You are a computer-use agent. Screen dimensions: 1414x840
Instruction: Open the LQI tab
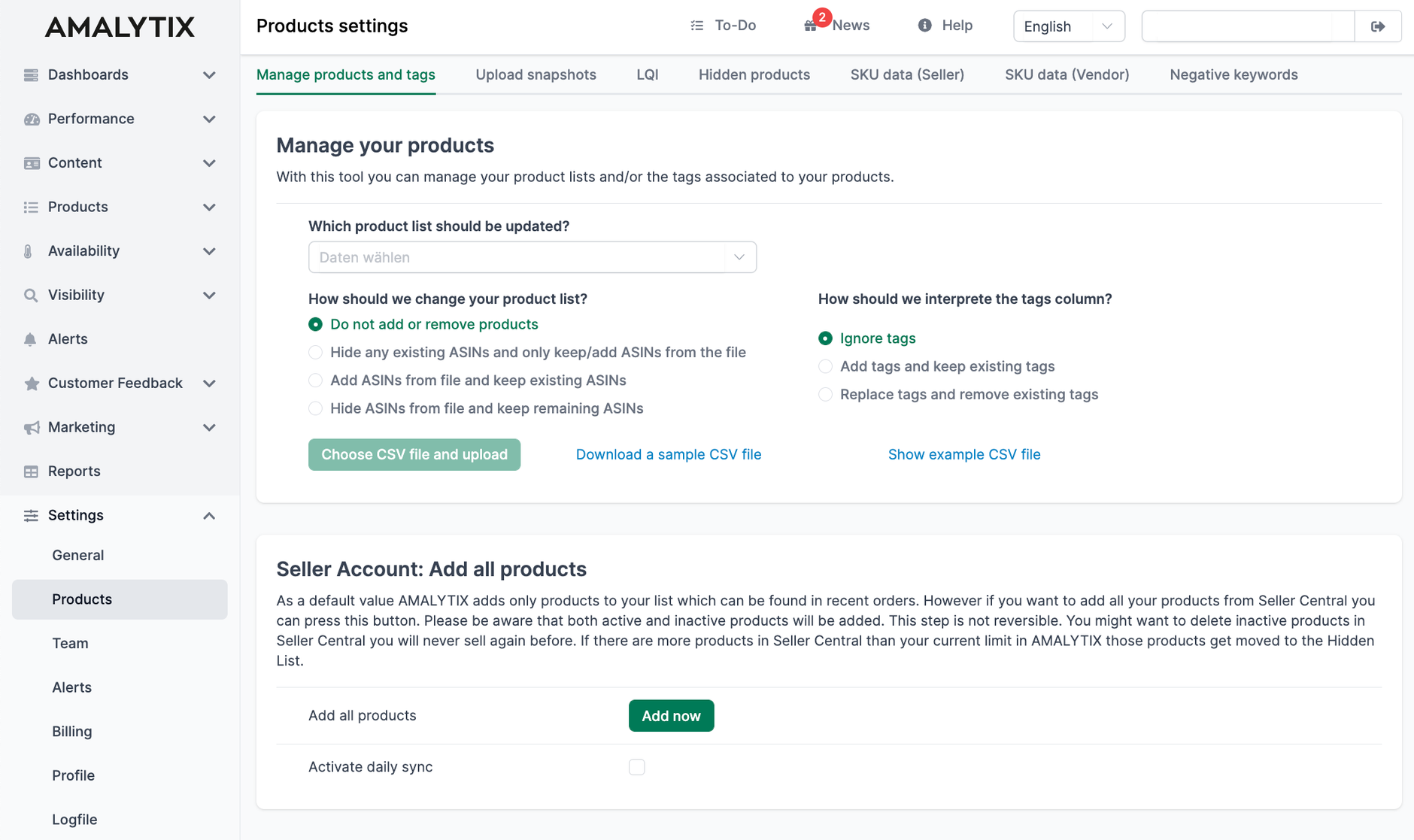click(648, 74)
